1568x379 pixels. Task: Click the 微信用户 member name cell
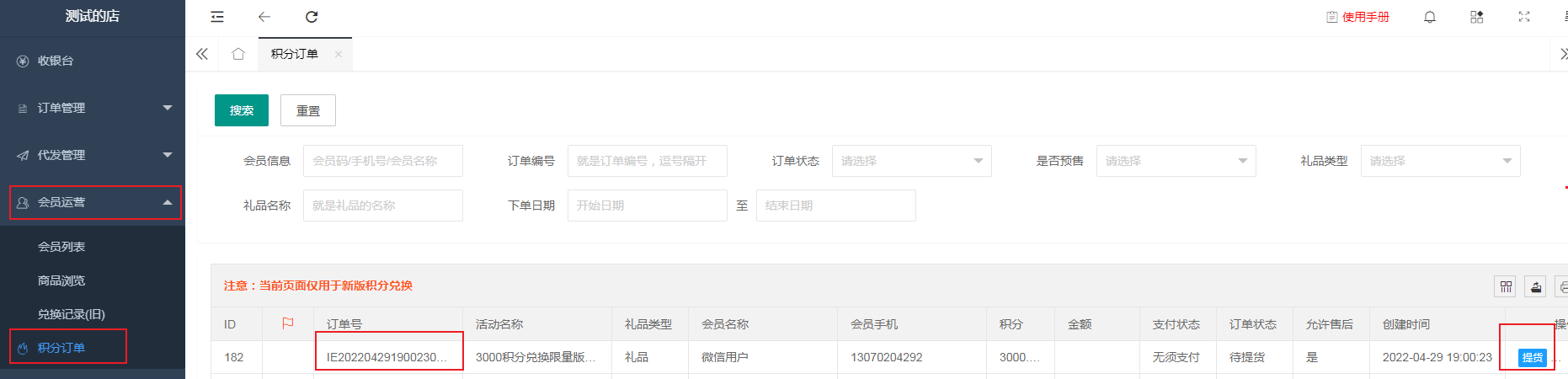(725, 357)
